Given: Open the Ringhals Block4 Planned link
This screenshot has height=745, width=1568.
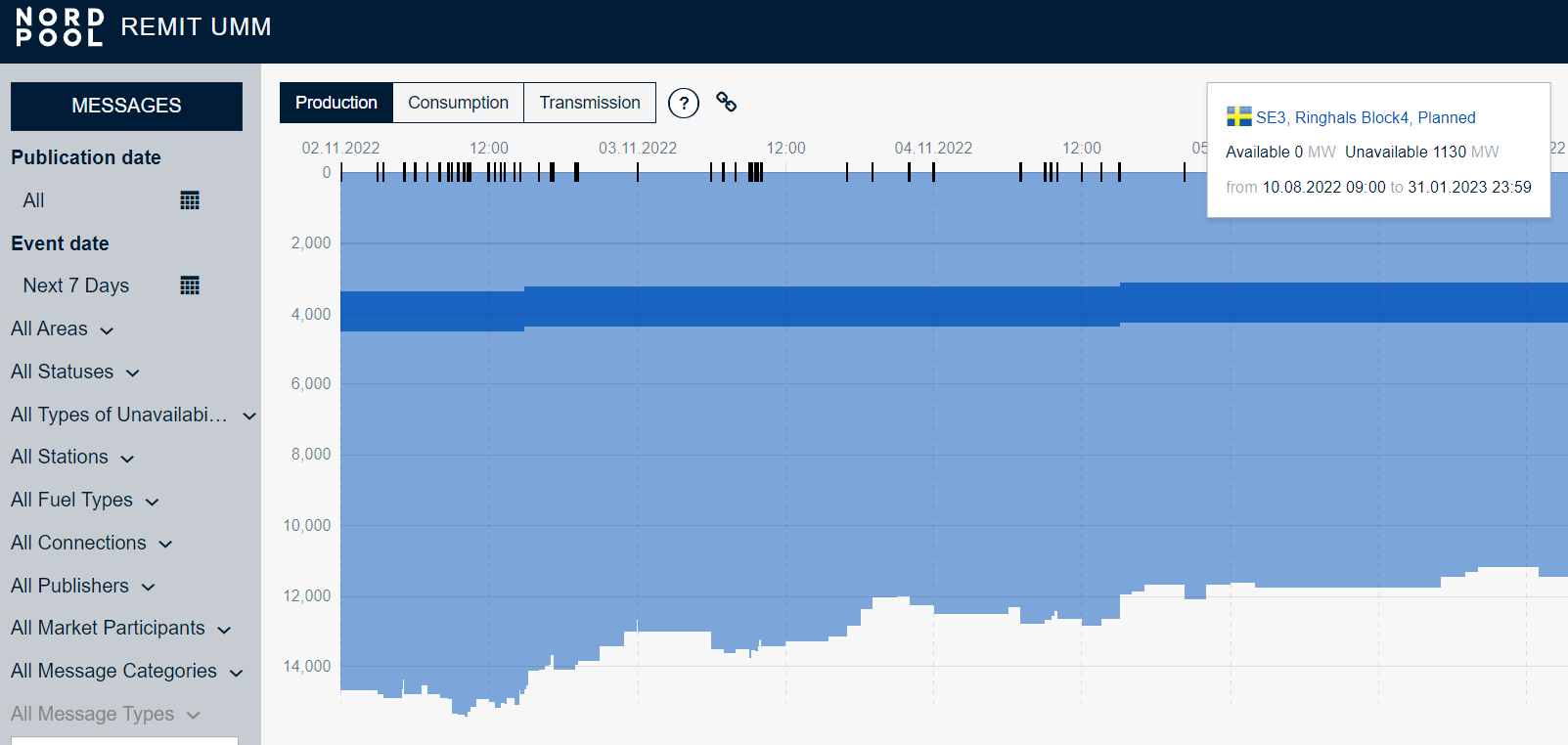Looking at the screenshot, I should [x=1366, y=117].
